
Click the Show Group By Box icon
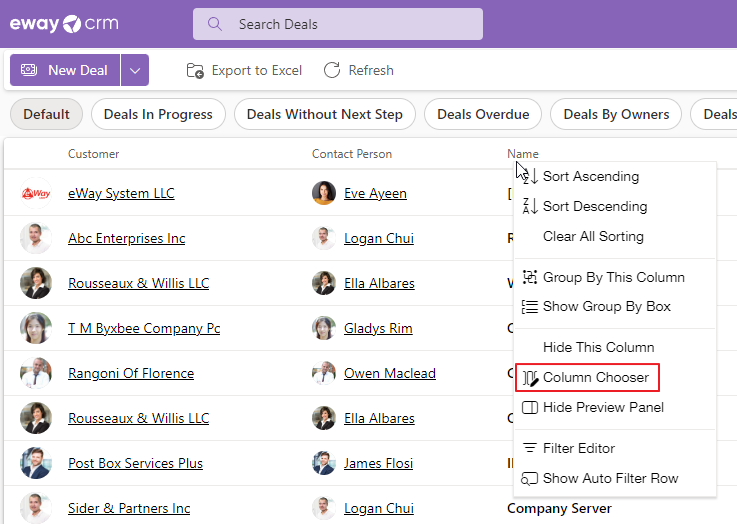coord(530,306)
